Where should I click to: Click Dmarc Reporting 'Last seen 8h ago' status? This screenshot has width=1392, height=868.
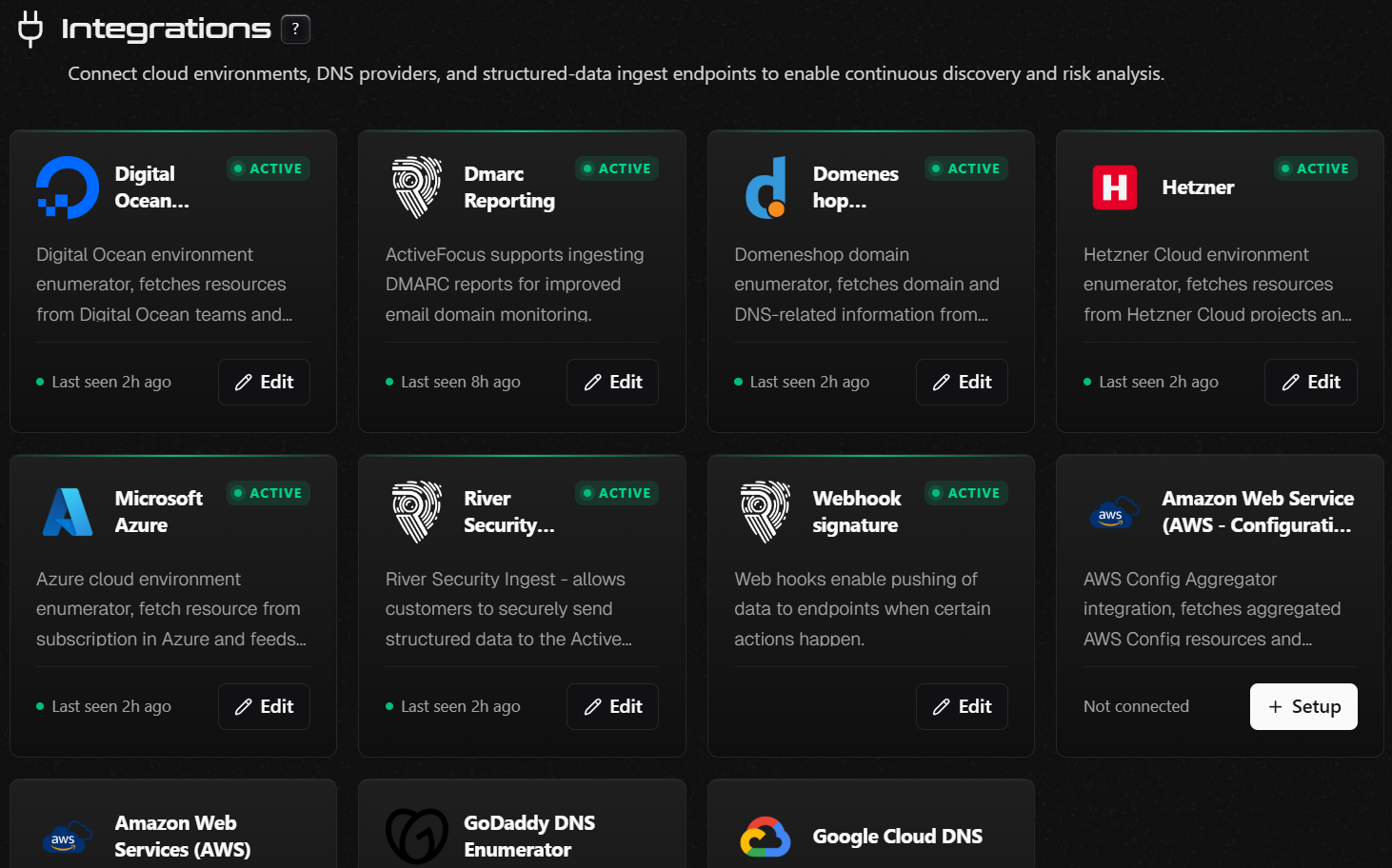pos(453,383)
